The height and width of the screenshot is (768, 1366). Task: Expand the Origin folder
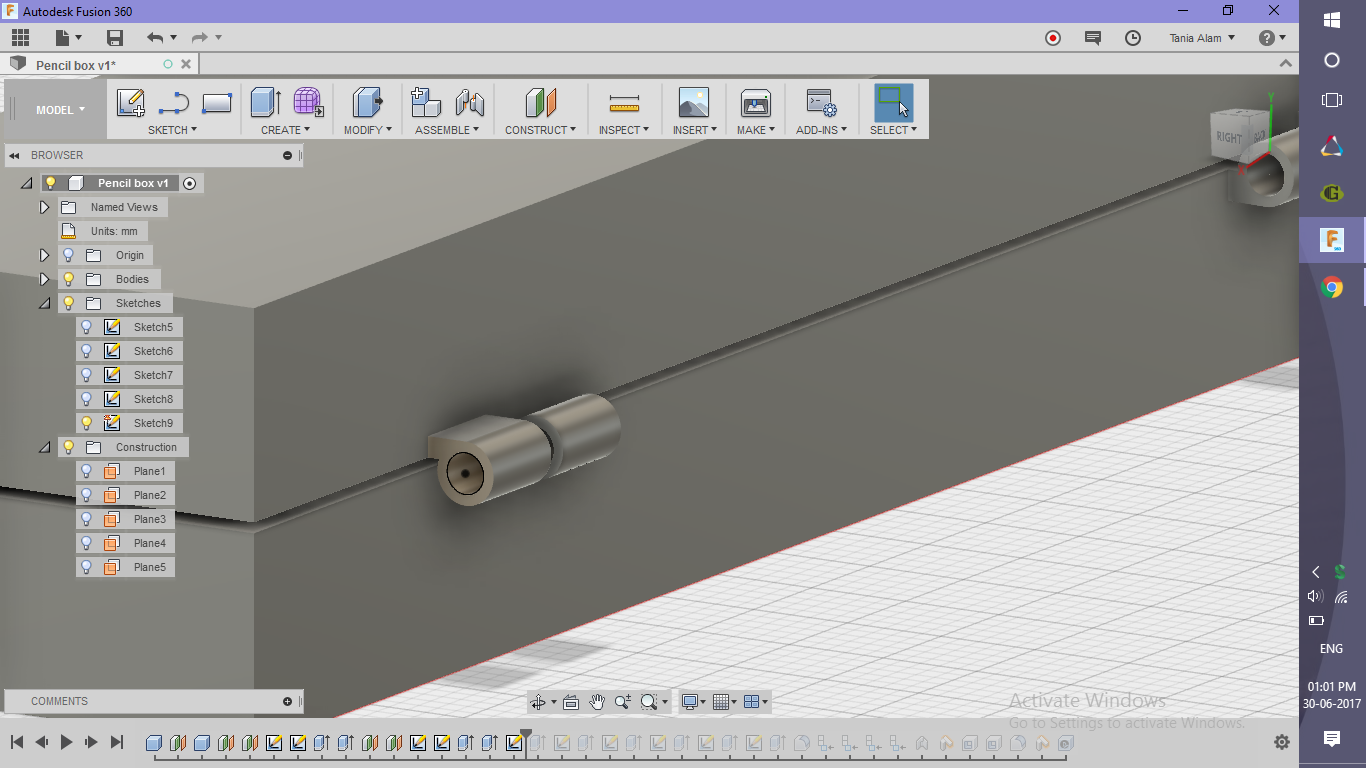coord(44,255)
